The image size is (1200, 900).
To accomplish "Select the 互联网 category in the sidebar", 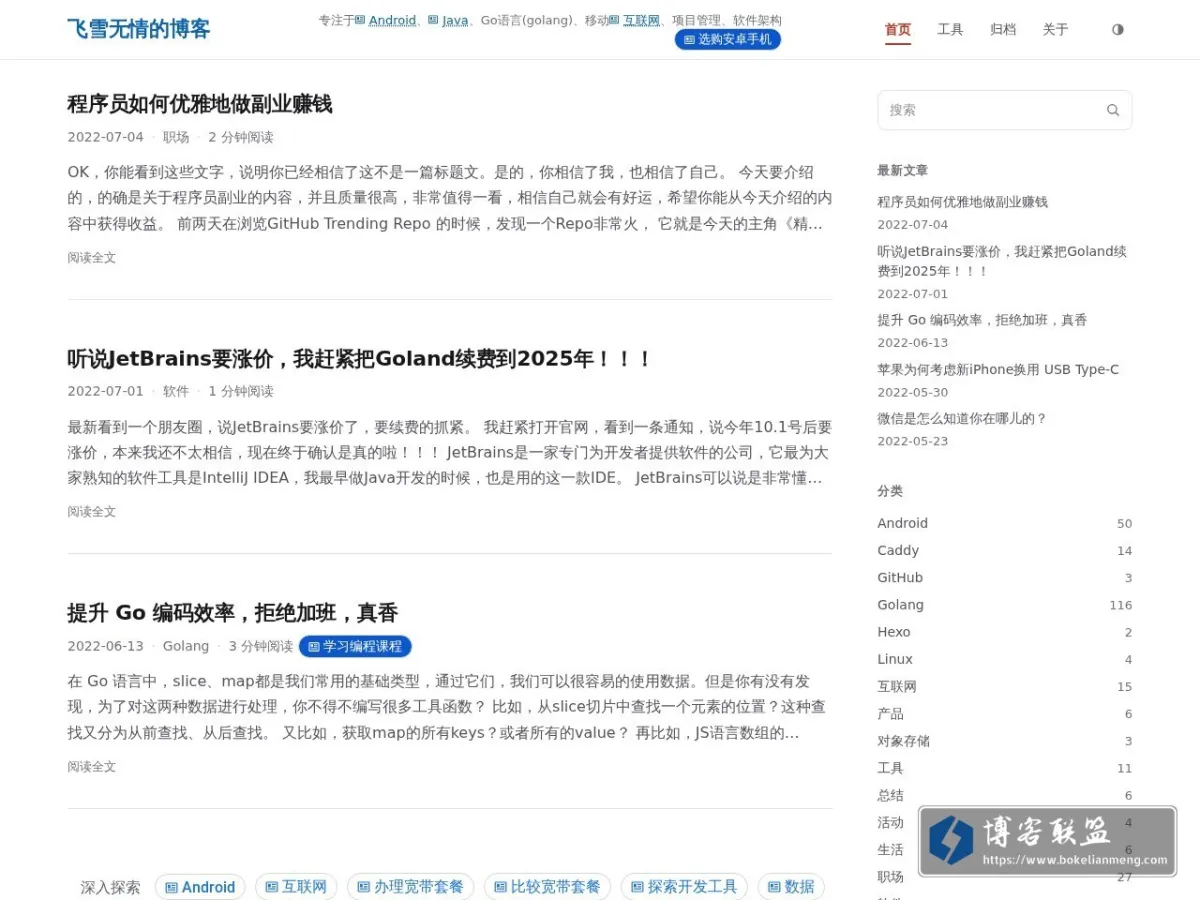I will tap(897, 686).
